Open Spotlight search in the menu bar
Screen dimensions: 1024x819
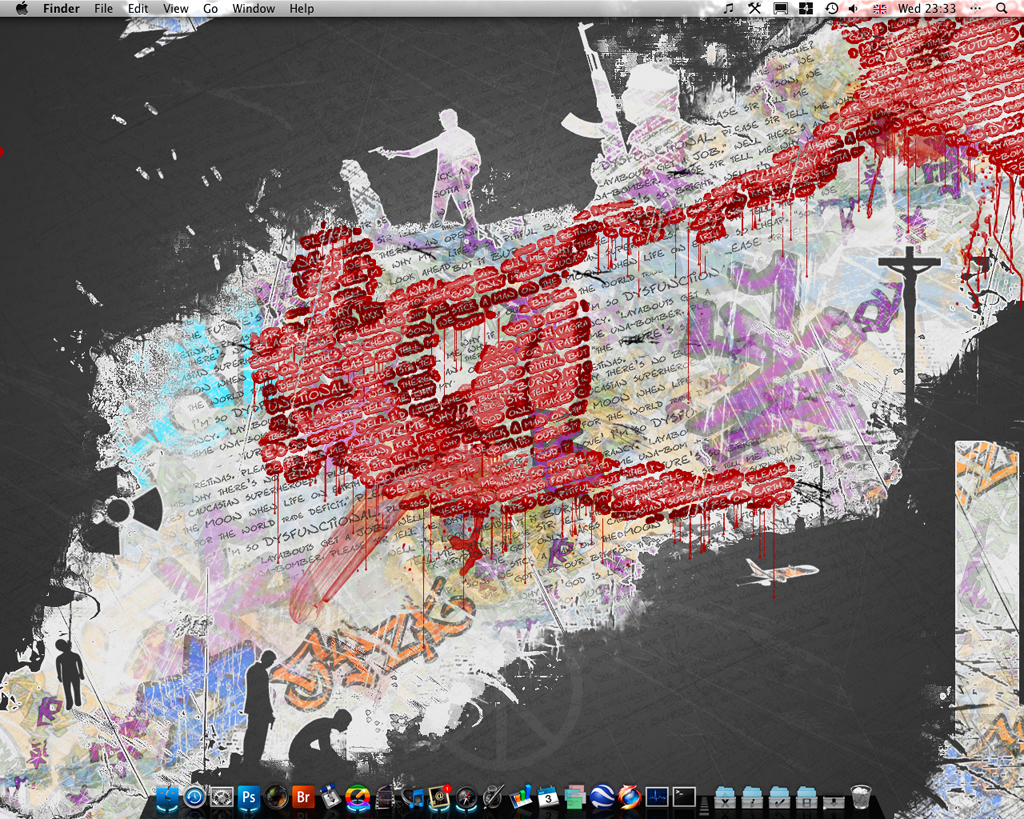coord(1002,8)
